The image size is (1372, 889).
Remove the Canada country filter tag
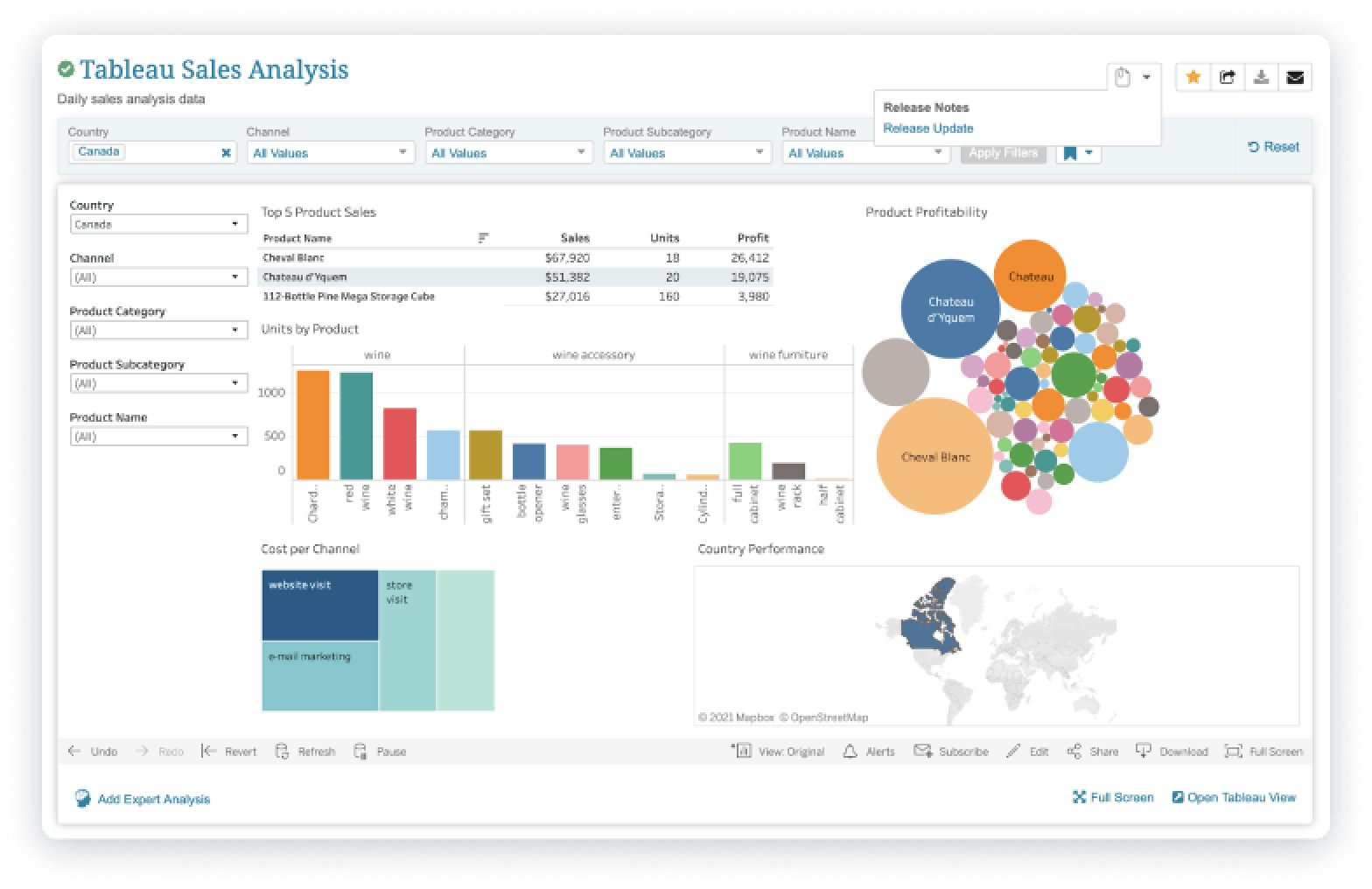click(226, 152)
